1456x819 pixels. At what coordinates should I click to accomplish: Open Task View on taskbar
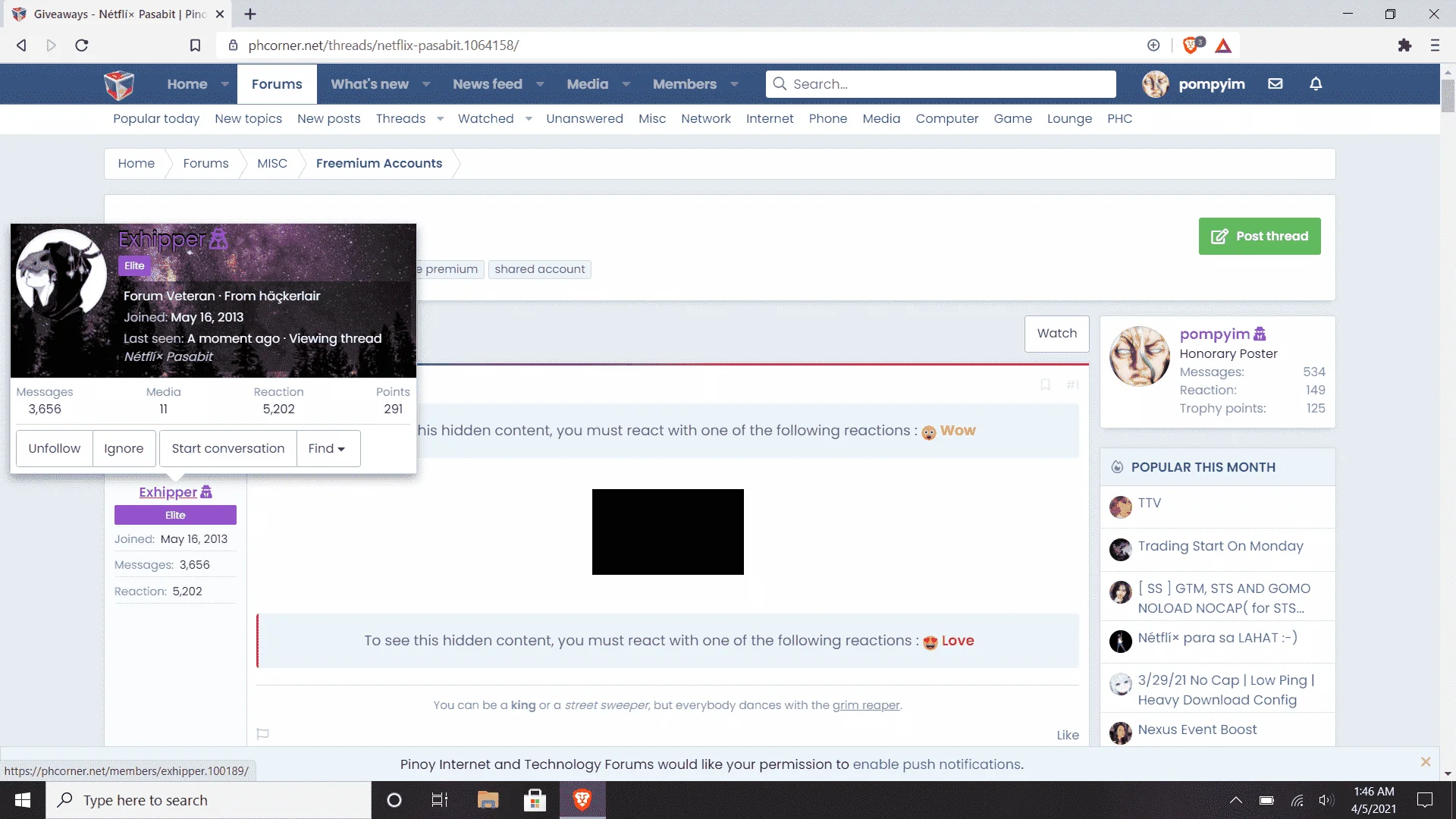(440, 800)
